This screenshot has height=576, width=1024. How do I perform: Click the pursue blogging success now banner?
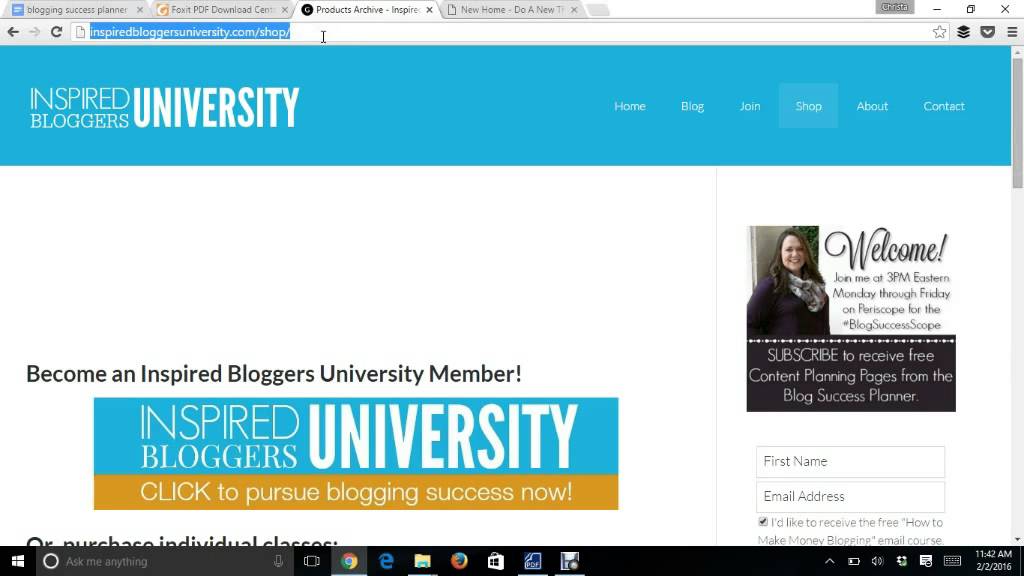tap(356, 453)
